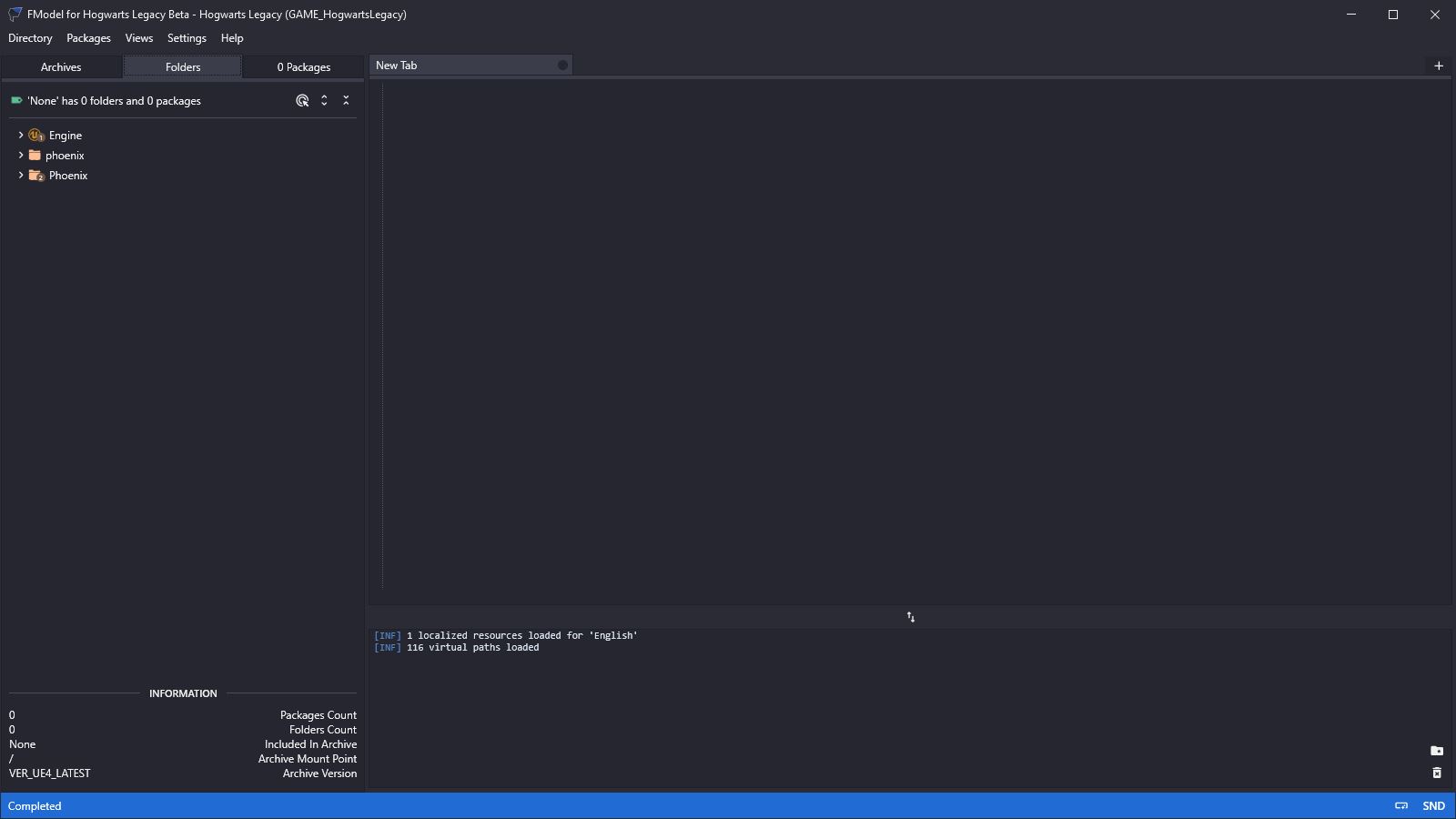Screen dimensions: 1456x819
Task: Click the go-to-selected-folder cursor icon
Action: (x=302, y=101)
